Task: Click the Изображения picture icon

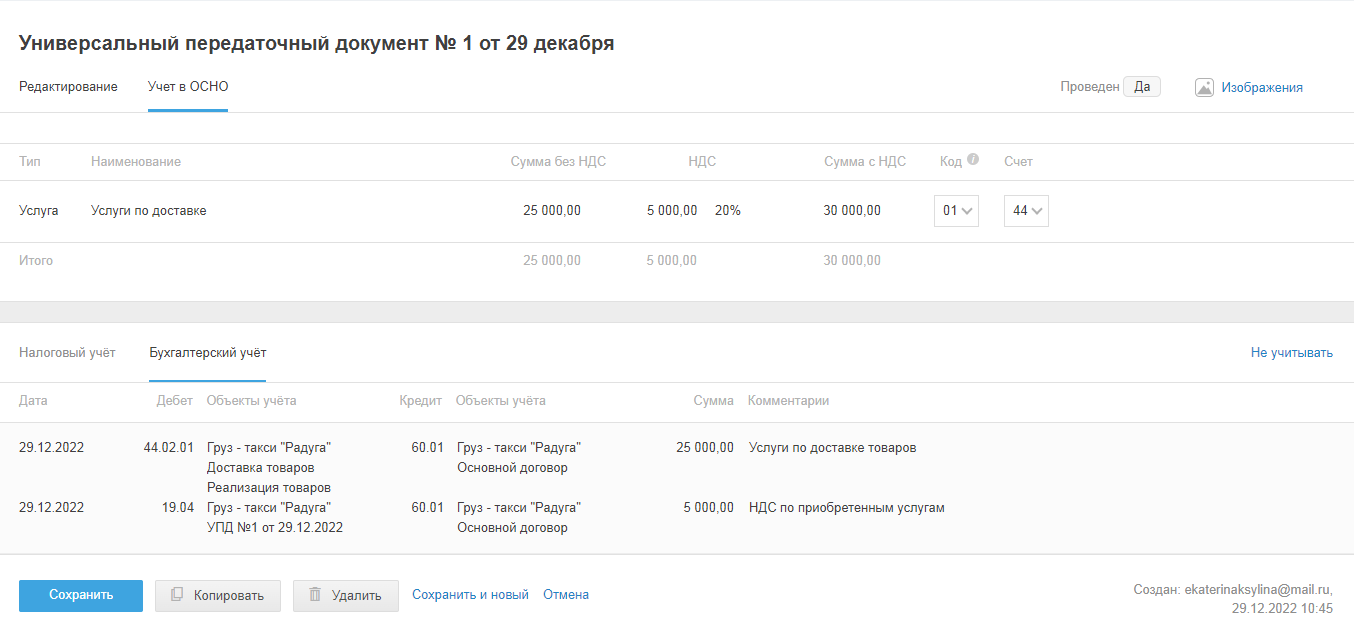Action: tap(1204, 88)
